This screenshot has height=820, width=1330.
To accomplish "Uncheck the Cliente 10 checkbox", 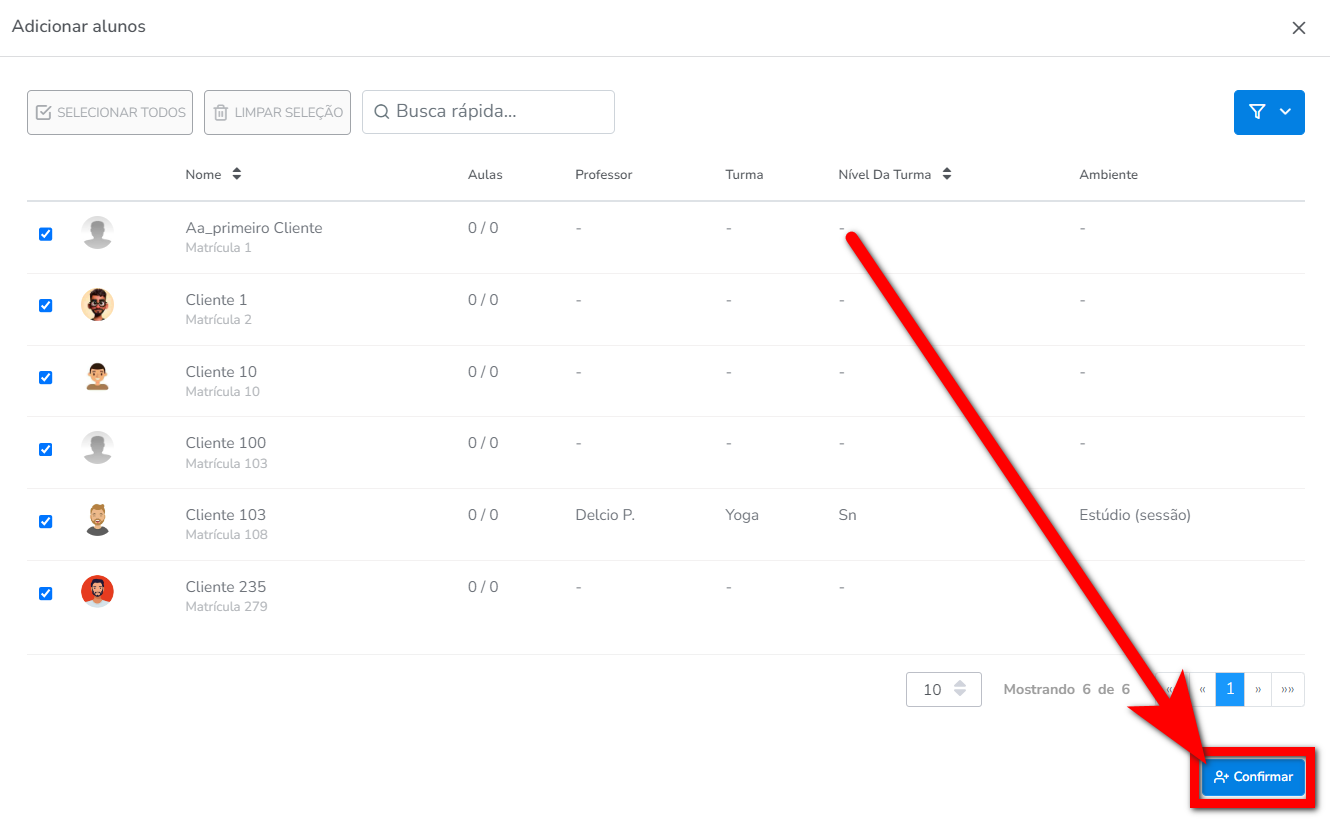I will coord(45,377).
